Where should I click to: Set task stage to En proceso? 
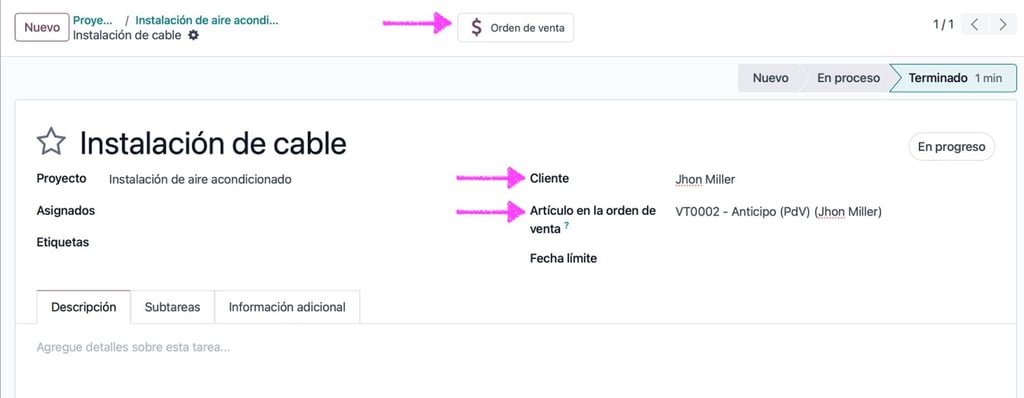click(x=848, y=78)
